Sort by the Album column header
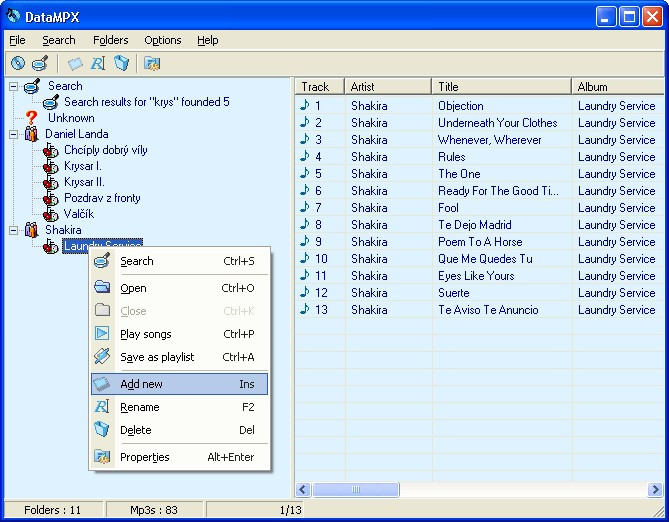669x522 pixels. click(618, 87)
